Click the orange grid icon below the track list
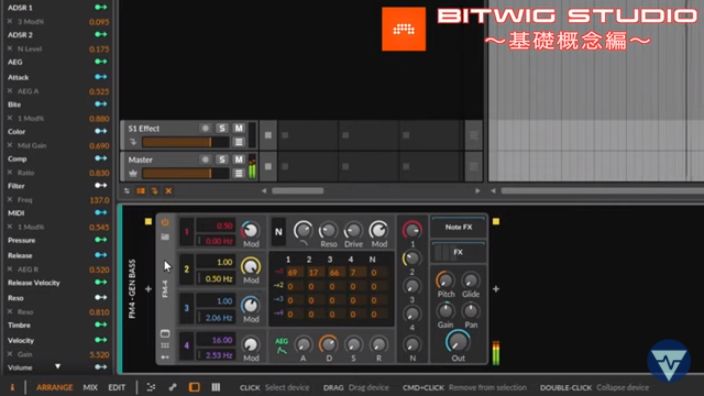This screenshot has width=704, height=396. pyautogui.click(x=141, y=191)
